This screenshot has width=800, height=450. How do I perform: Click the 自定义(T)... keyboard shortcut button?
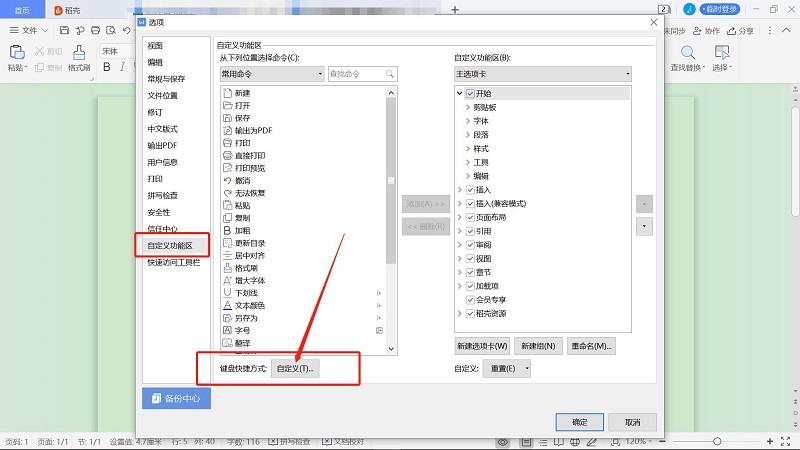click(295, 368)
